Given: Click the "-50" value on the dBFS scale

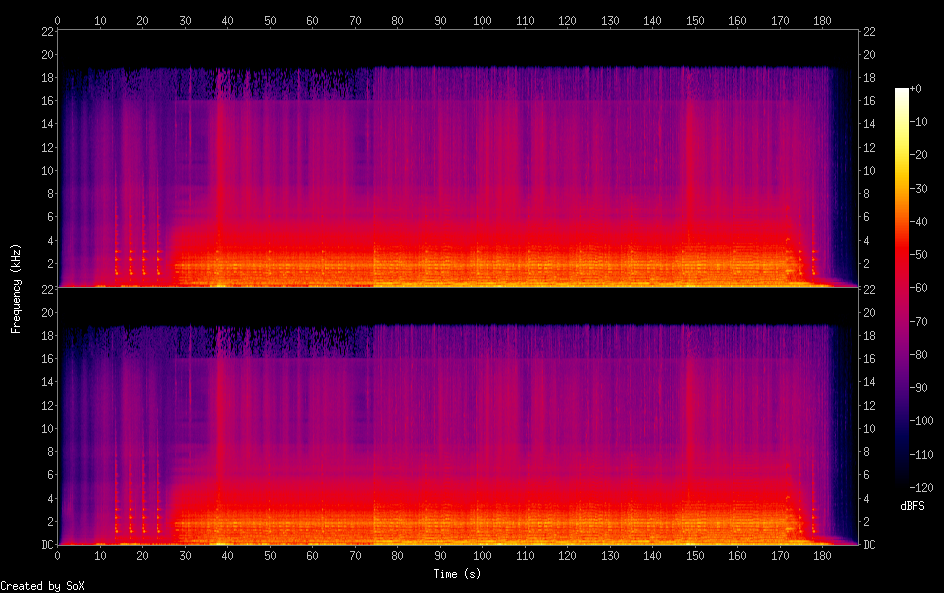Looking at the screenshot, I should point(919,255).
